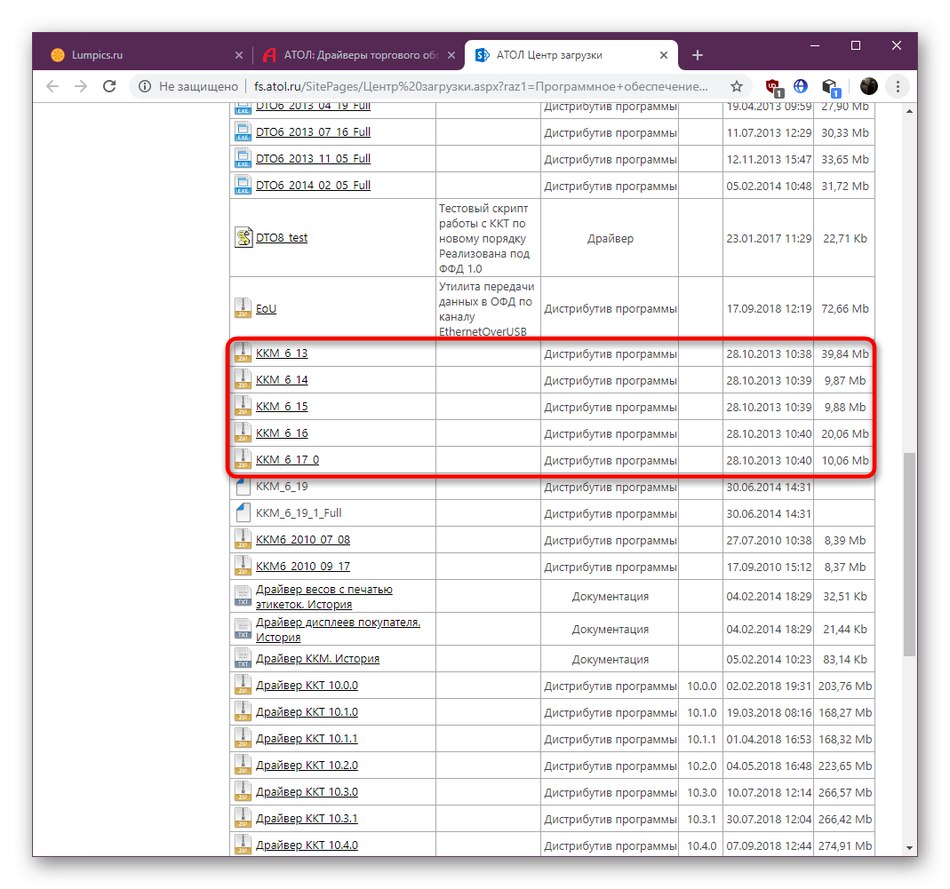
Task: Click zip icon next to KKM_6_14
Action: (243, 379)
